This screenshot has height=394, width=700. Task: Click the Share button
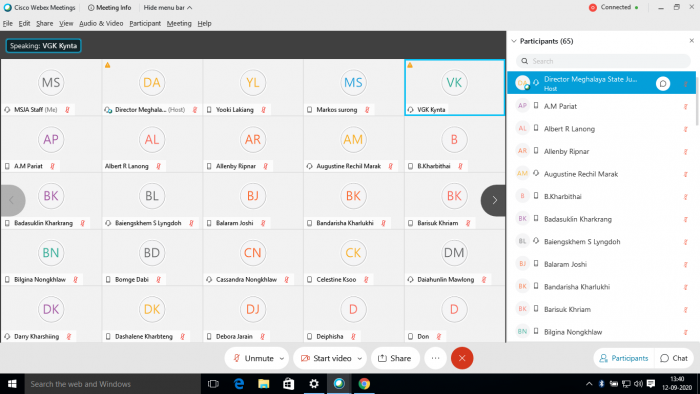(x=395, y=358)
